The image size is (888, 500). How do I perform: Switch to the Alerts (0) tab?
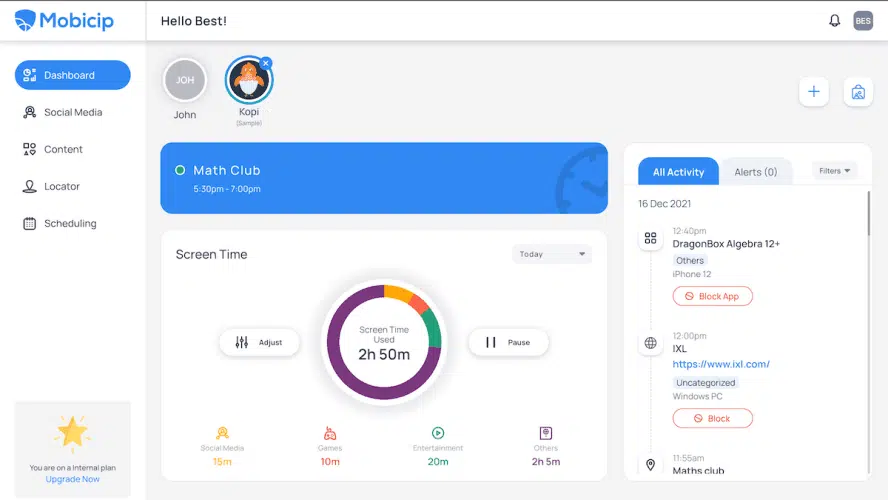(x=756, y=172)
